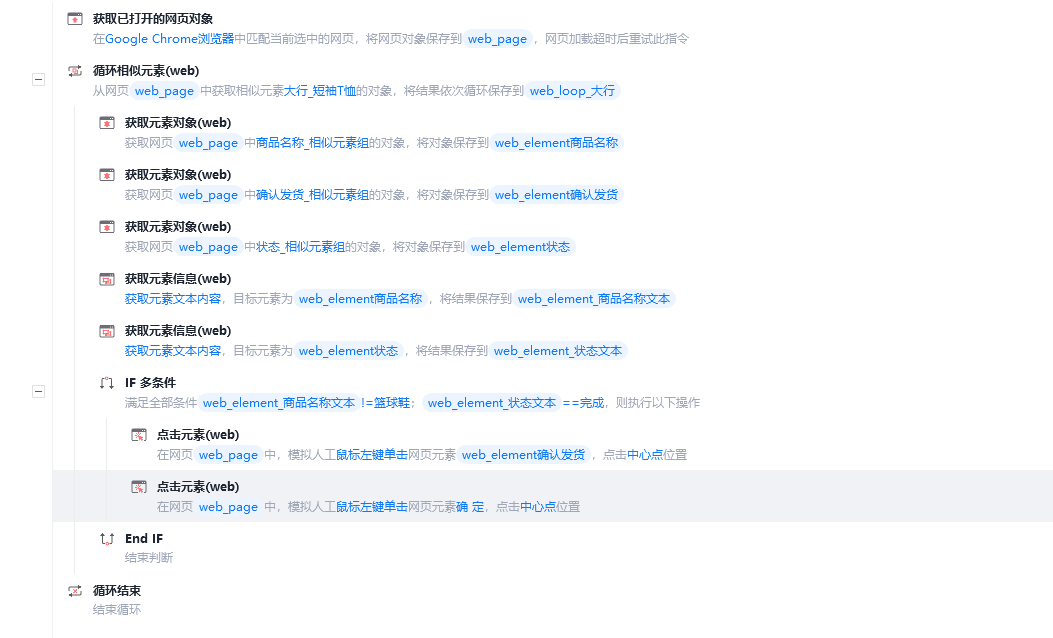
Task: Click the 状态_相似元素组 link
Action: coord(300,247)
